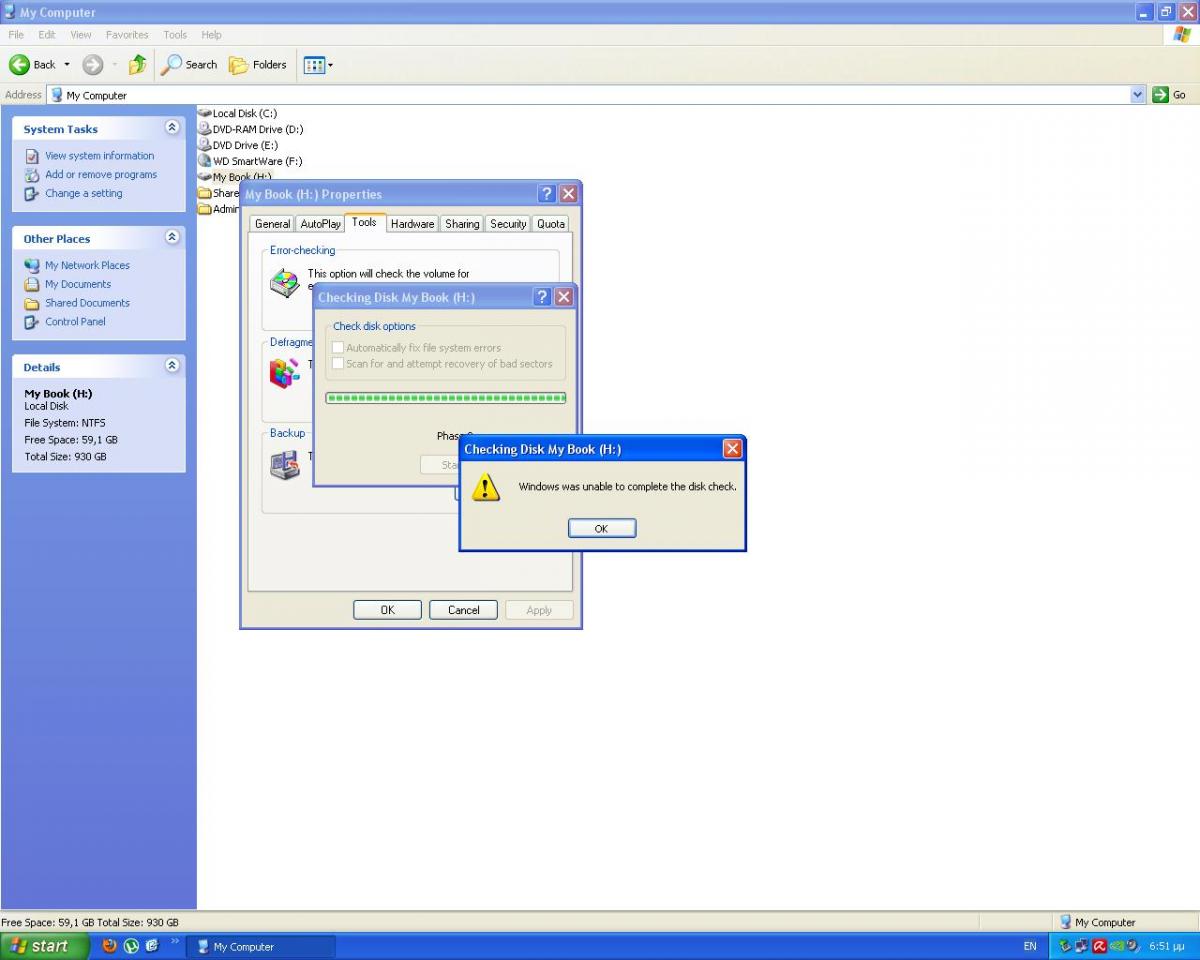
Task: Click the warning triangle icon in the error dialog
Action: click(x=485, y=487)
